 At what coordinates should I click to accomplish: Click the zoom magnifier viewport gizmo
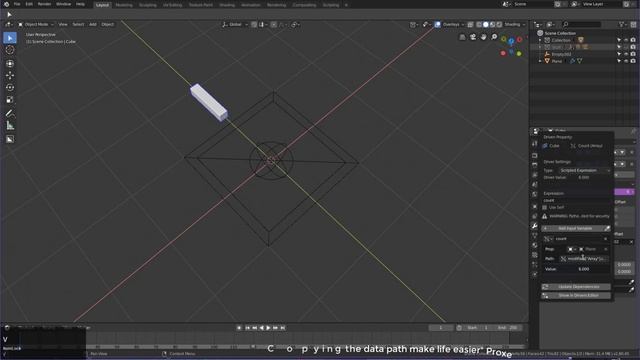pyautogui.click(x=494, y=37)
